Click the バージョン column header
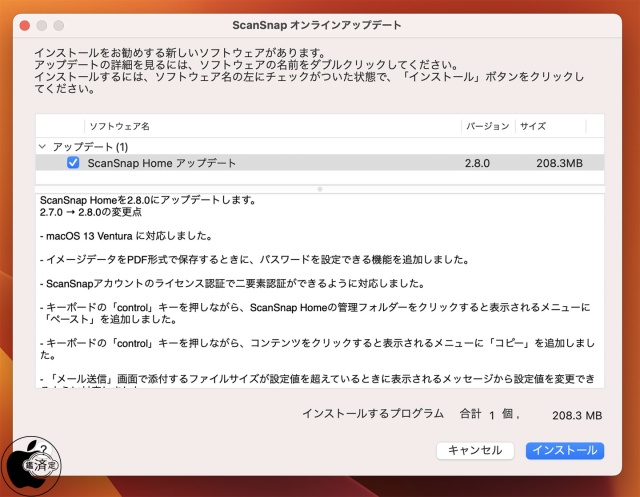The width and height of the screenshot is (640, 497). (488, 126)
